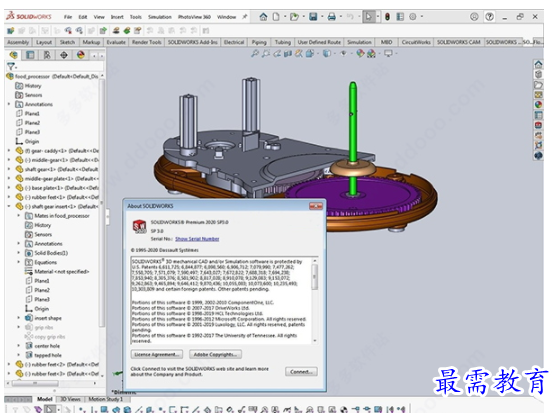The width and height of the screenshot is (557, 413).
Task: Switch to the Evaluate tab
Action: pos(116,42)
